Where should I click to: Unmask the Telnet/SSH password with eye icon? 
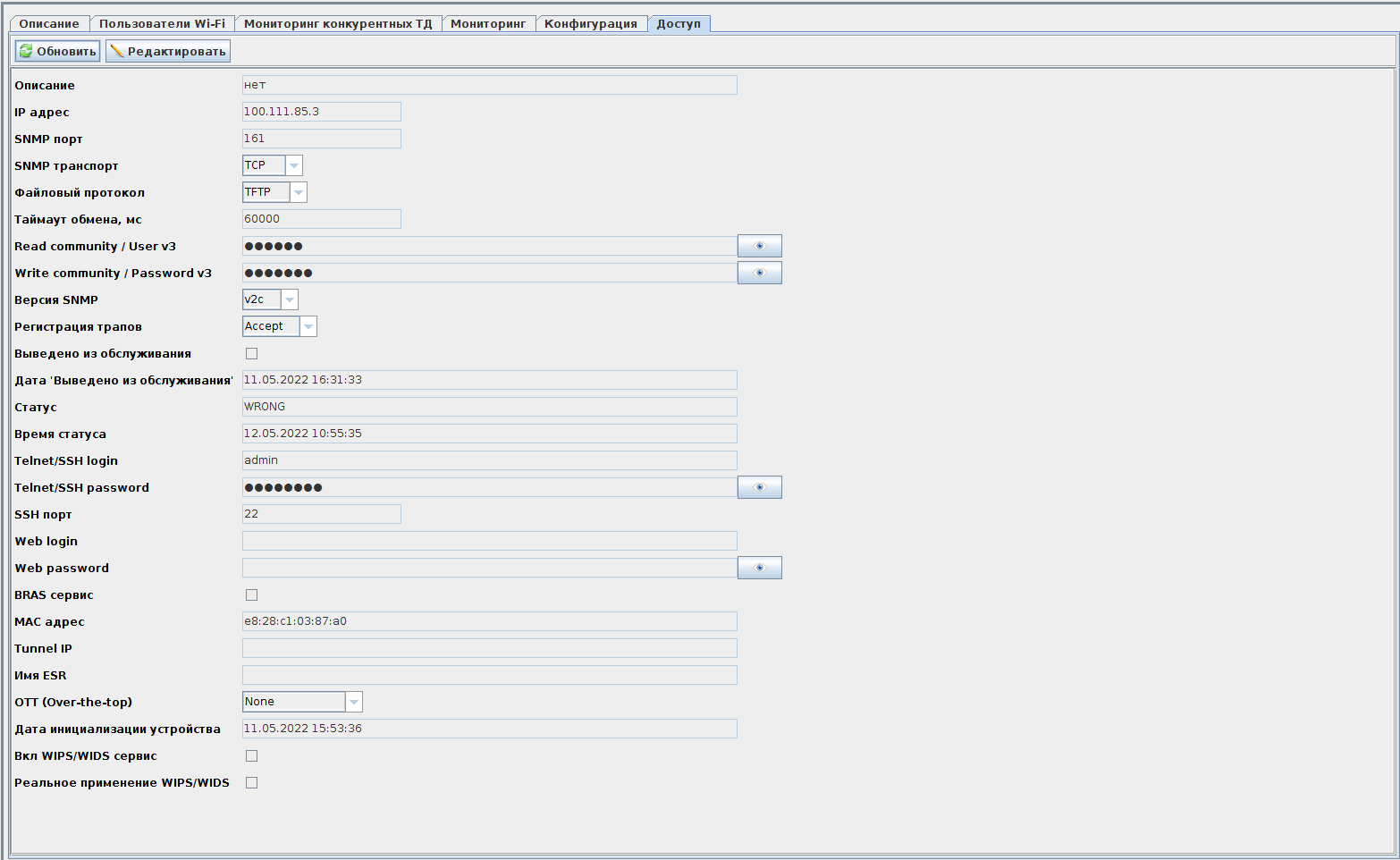point(759,487)
